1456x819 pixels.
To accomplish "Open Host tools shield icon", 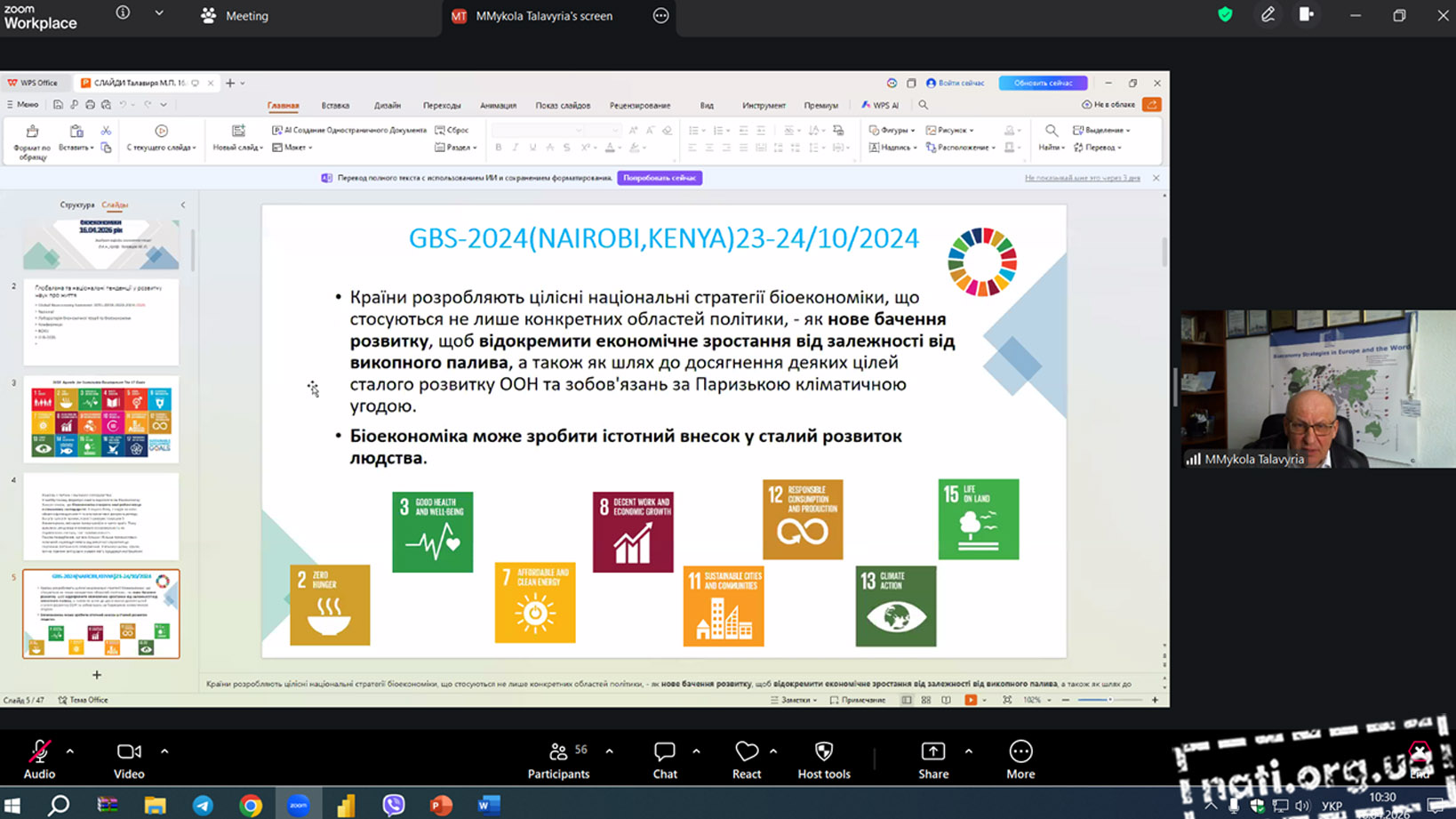I will [x=823, y=759].
